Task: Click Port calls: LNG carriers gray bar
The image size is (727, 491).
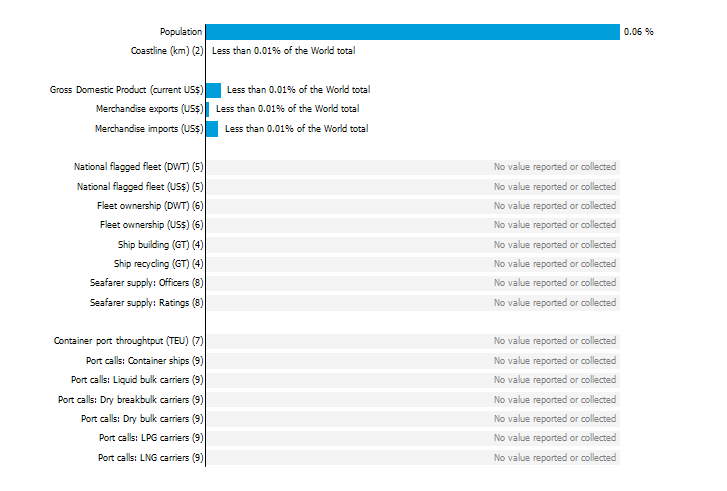Action: tap(413, 458)
